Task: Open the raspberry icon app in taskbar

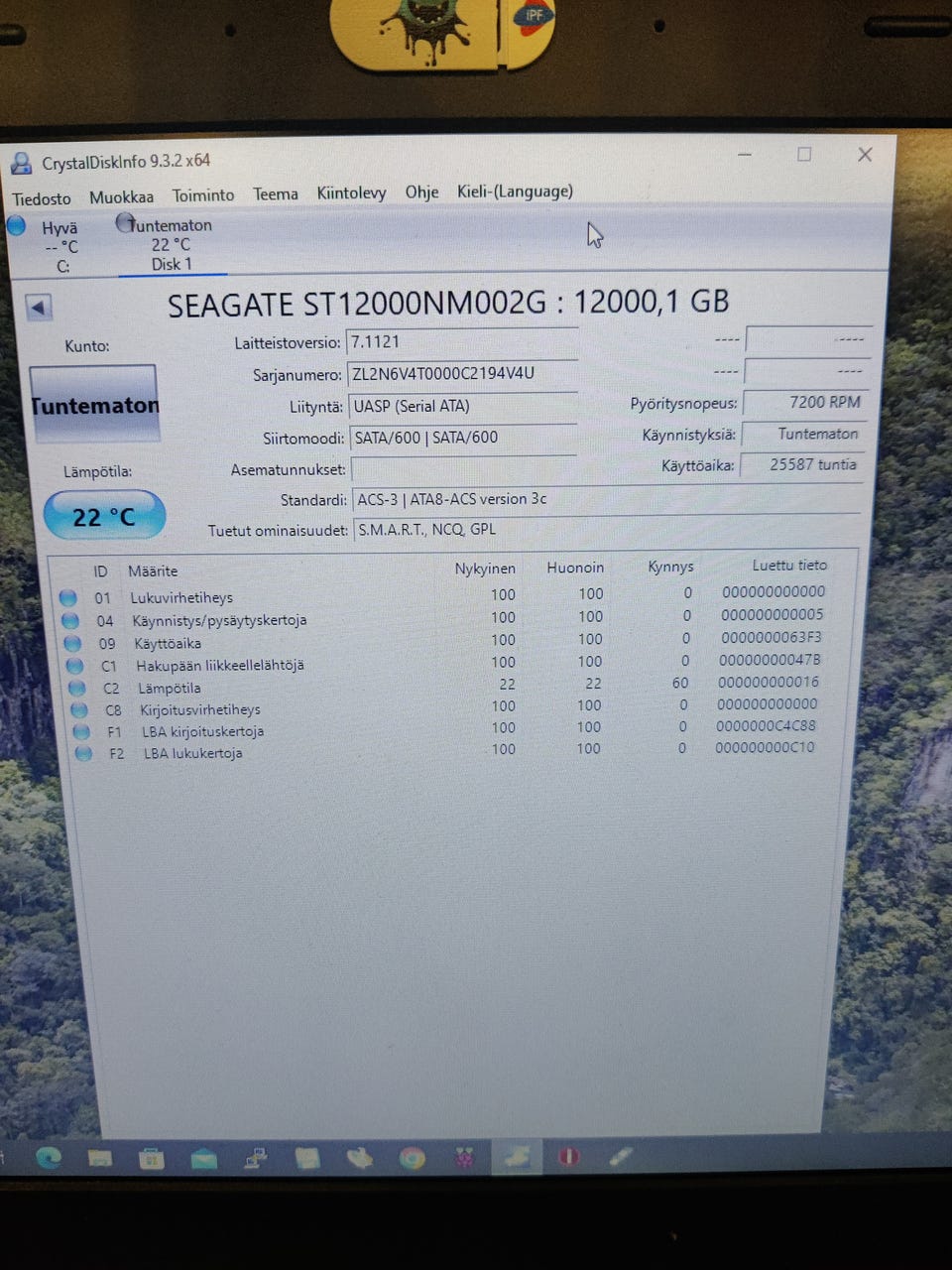Action: point(463,1158)
